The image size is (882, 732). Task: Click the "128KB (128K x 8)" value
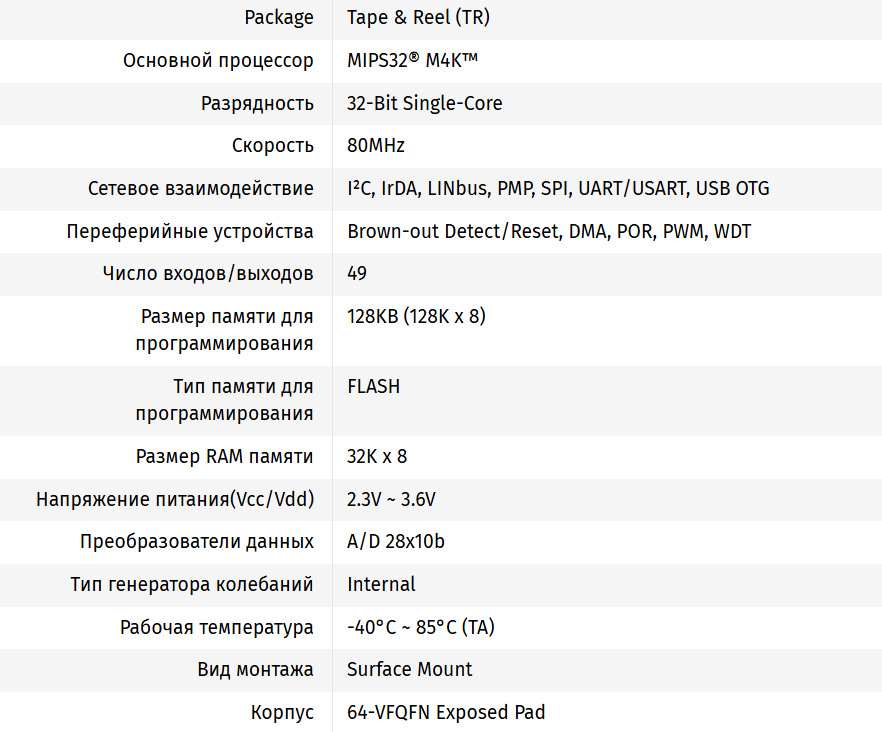(417, 316)
